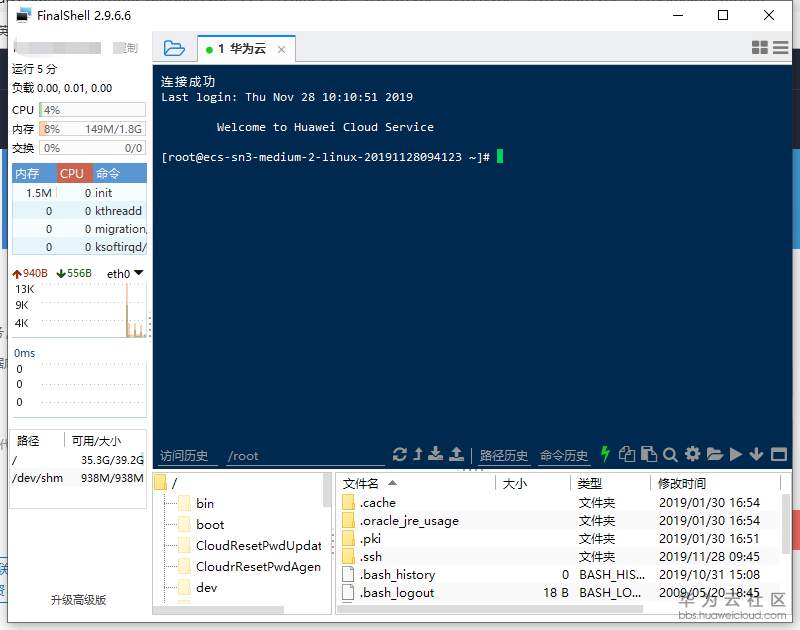Click the upload file icon
Screen dimensions: 800x630
[456, 454]
